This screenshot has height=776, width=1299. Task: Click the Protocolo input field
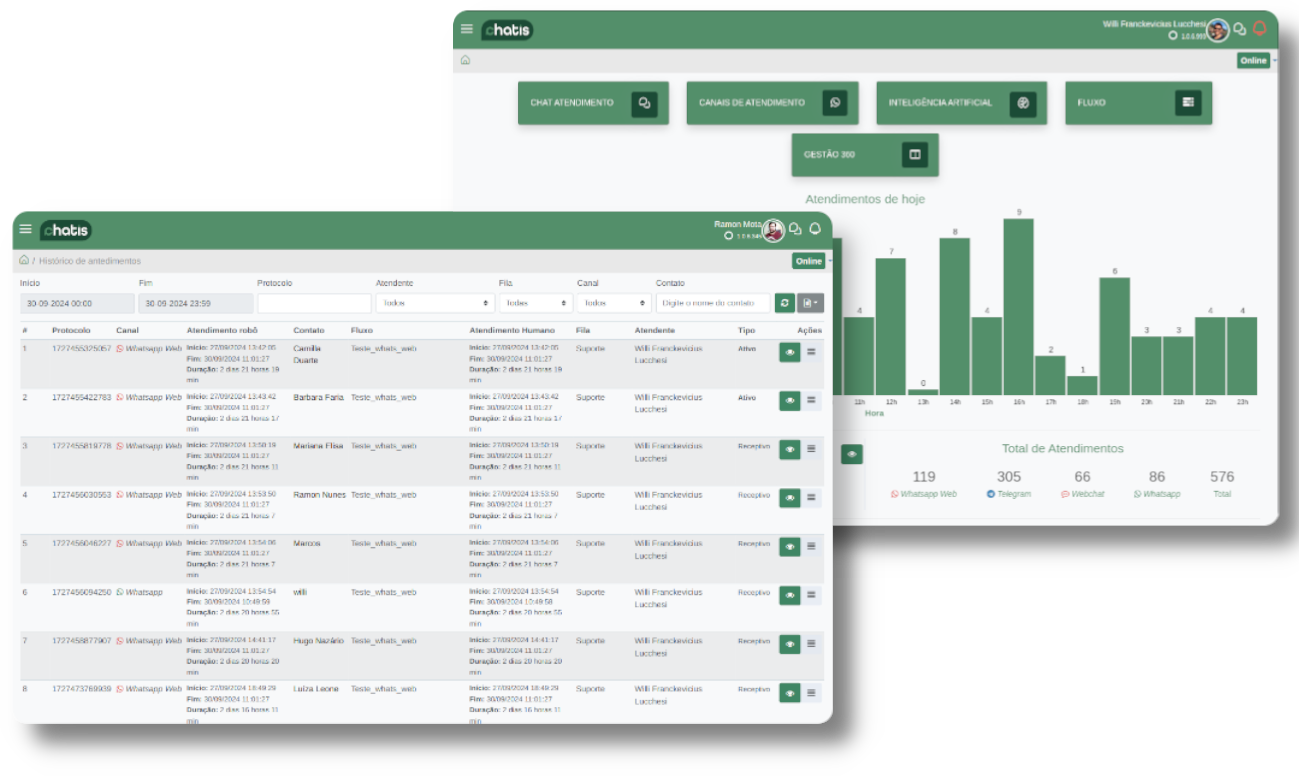coord(314,302)
